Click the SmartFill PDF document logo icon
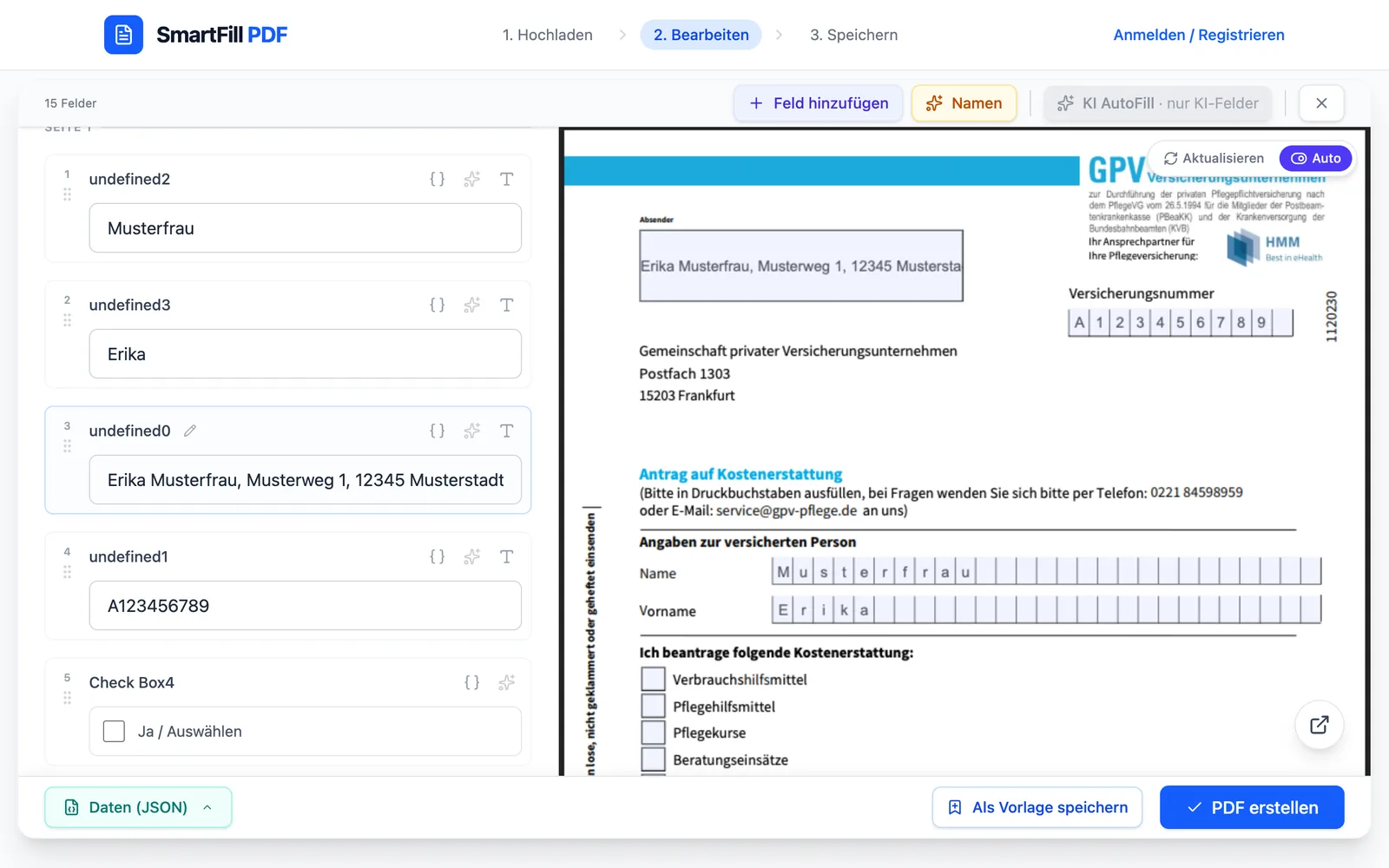The width and height of the screenshot is (1389, 868). point(123,35)
